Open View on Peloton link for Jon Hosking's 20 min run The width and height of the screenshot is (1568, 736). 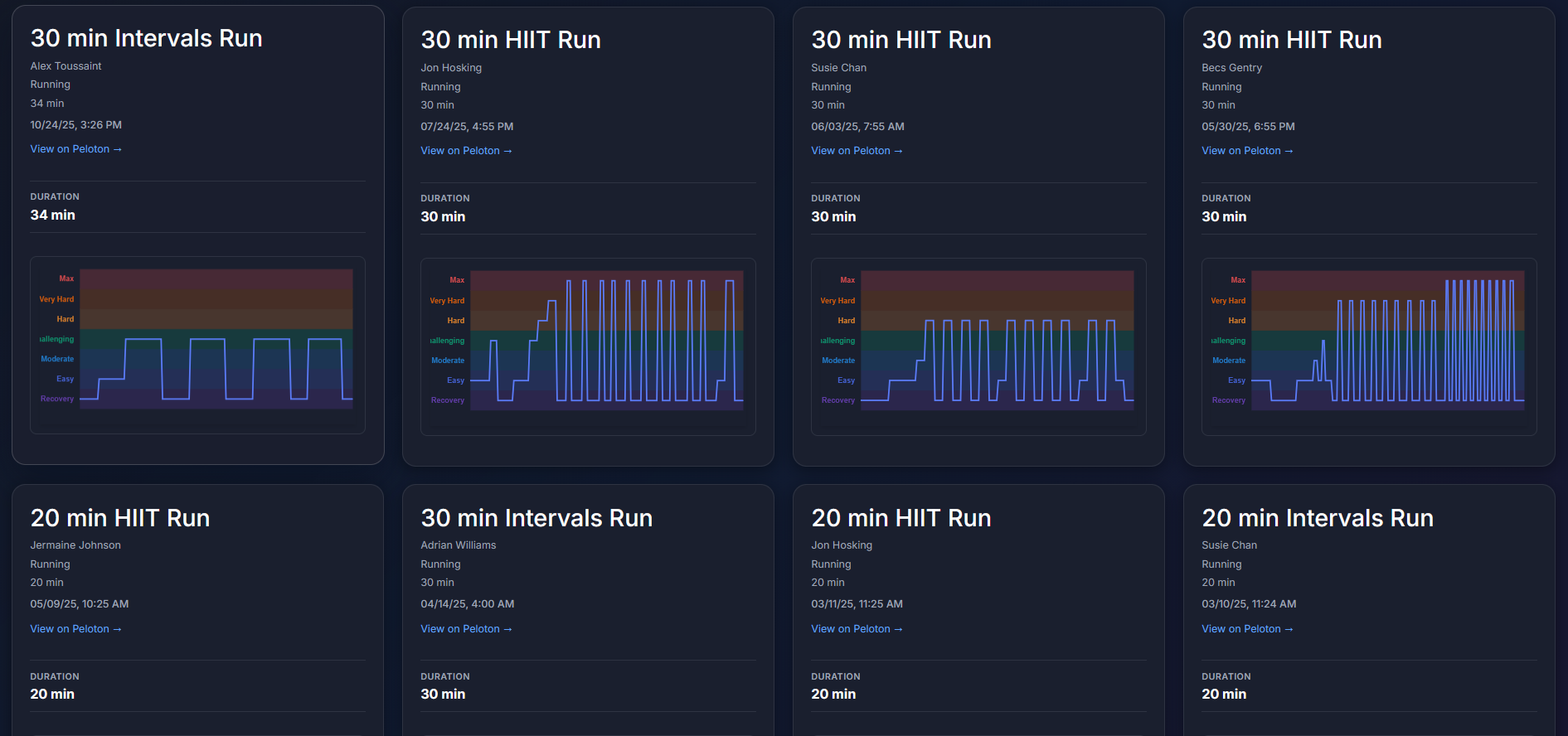click(857, 629)
